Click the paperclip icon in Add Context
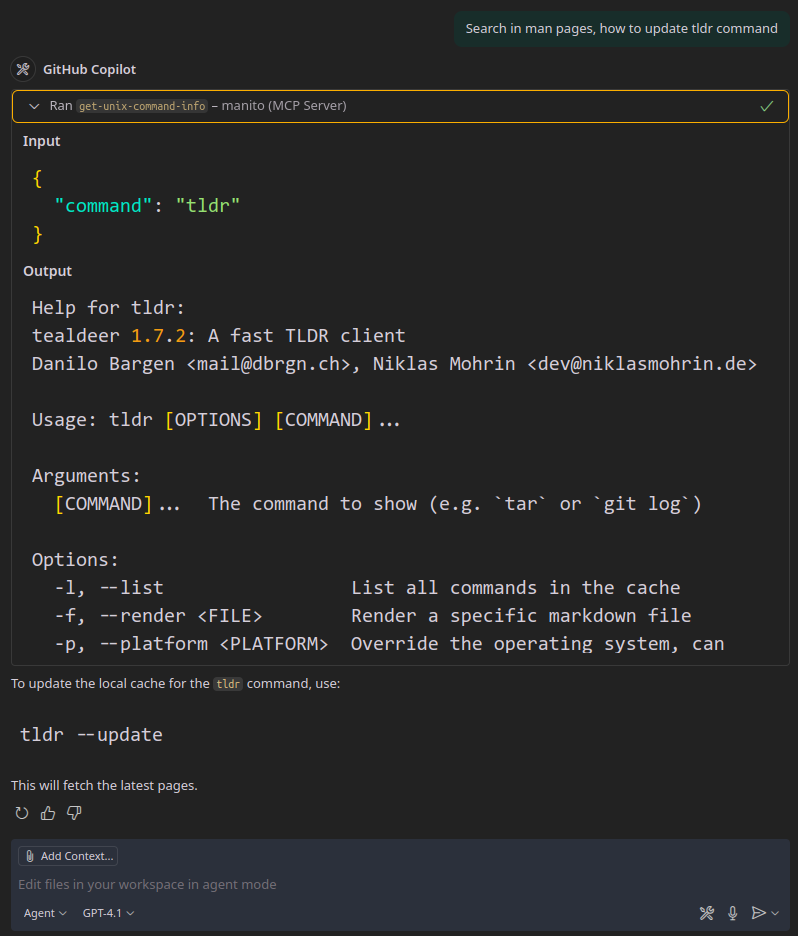This screenshot has width=798, height=936. pos(30,856)
